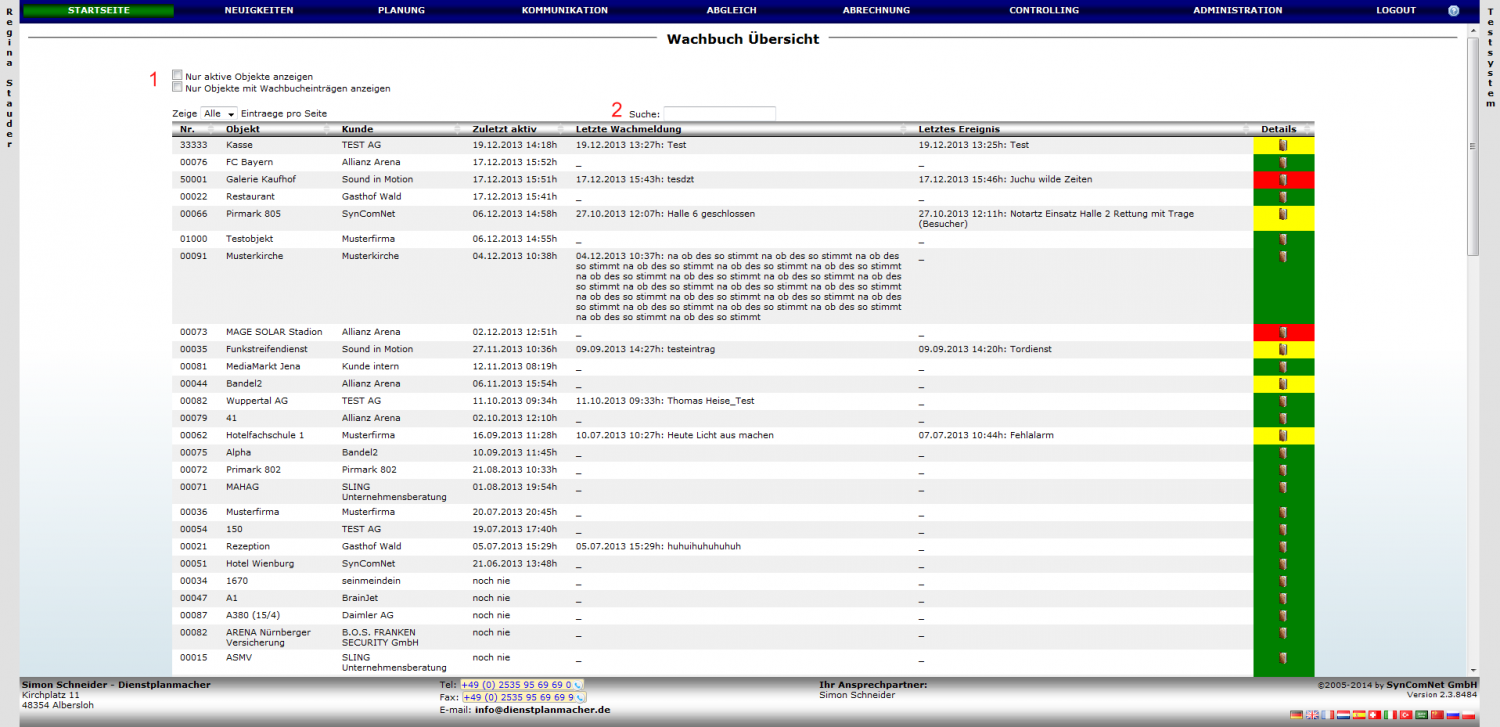Image resolution: width=1500 pixels, height=727 pixels.
Task: Select the '33333' number cell
Action: tap(194, 146)
